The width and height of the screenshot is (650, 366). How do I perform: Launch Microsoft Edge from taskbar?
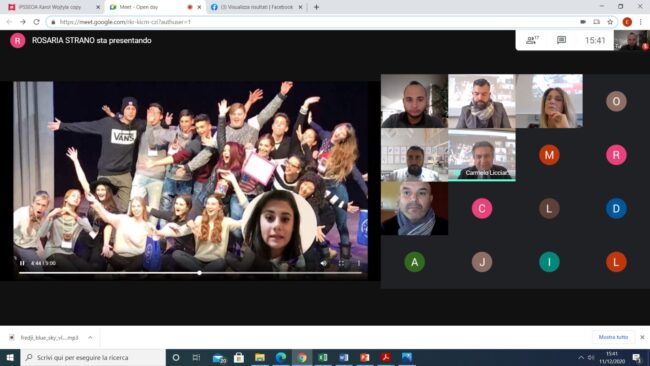click(281, 357)
